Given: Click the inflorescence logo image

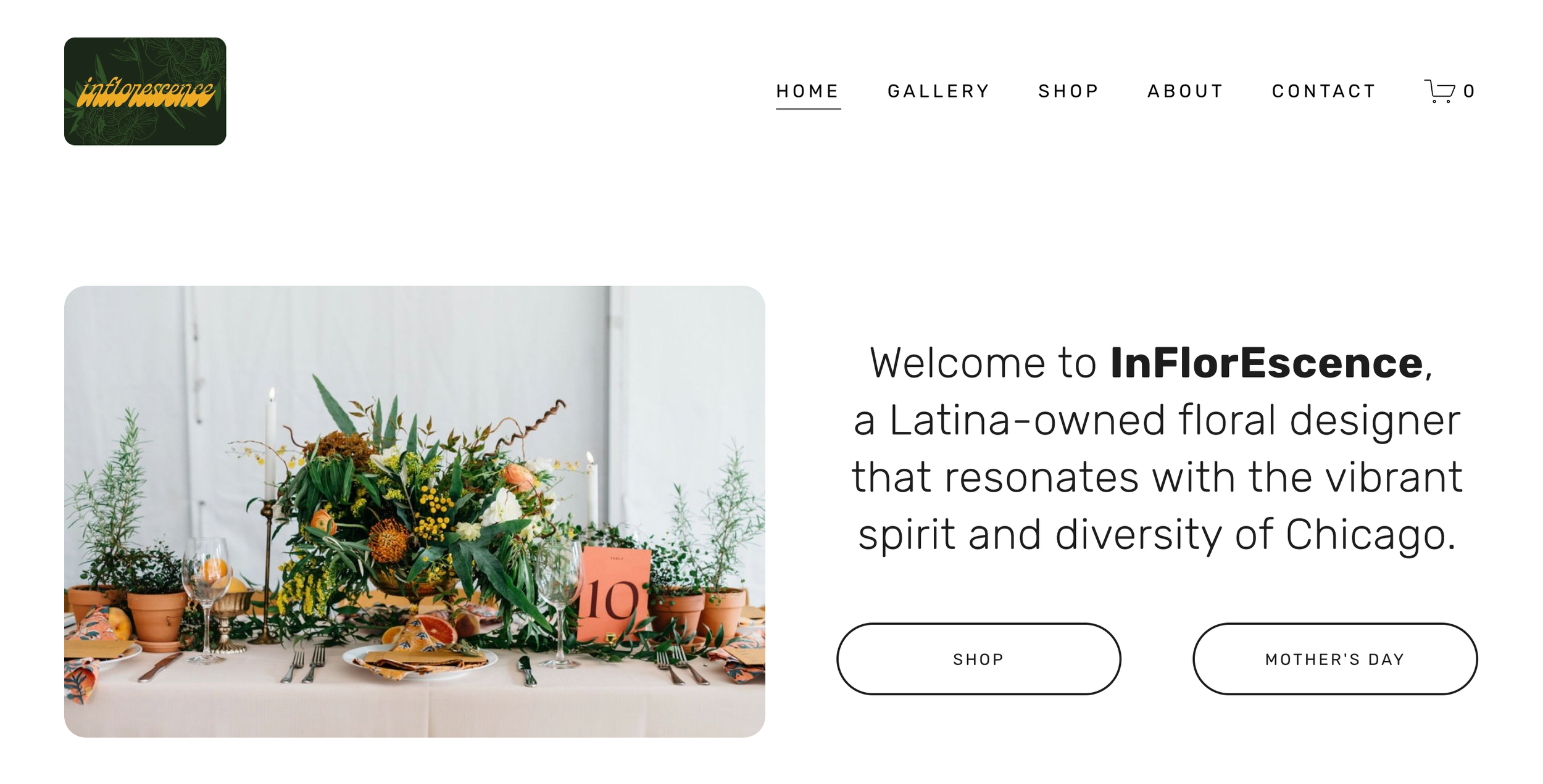Looking at the screenshot, I should click(x=145, y=91).
